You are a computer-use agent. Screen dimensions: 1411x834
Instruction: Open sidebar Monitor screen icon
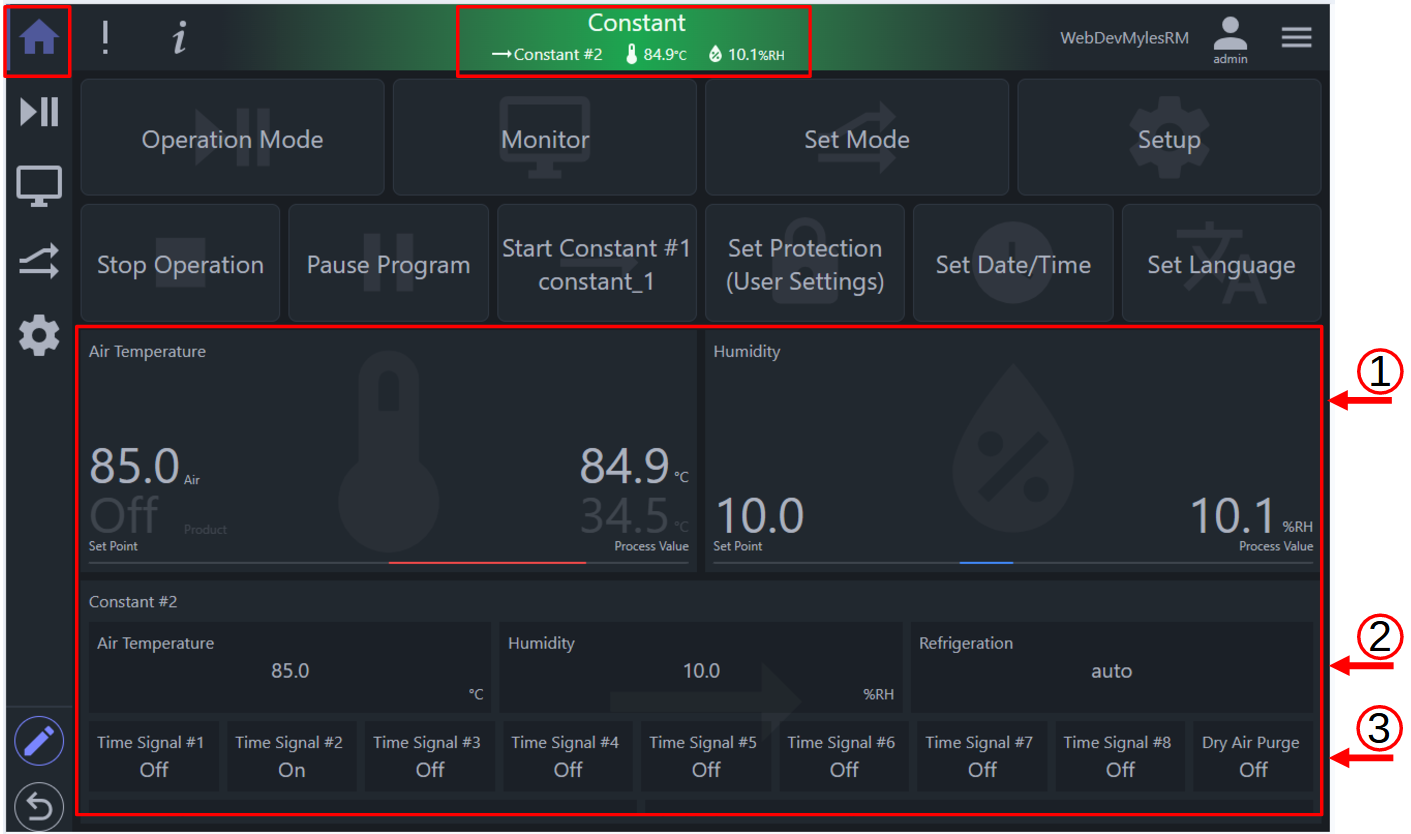(x=39, y=186)
